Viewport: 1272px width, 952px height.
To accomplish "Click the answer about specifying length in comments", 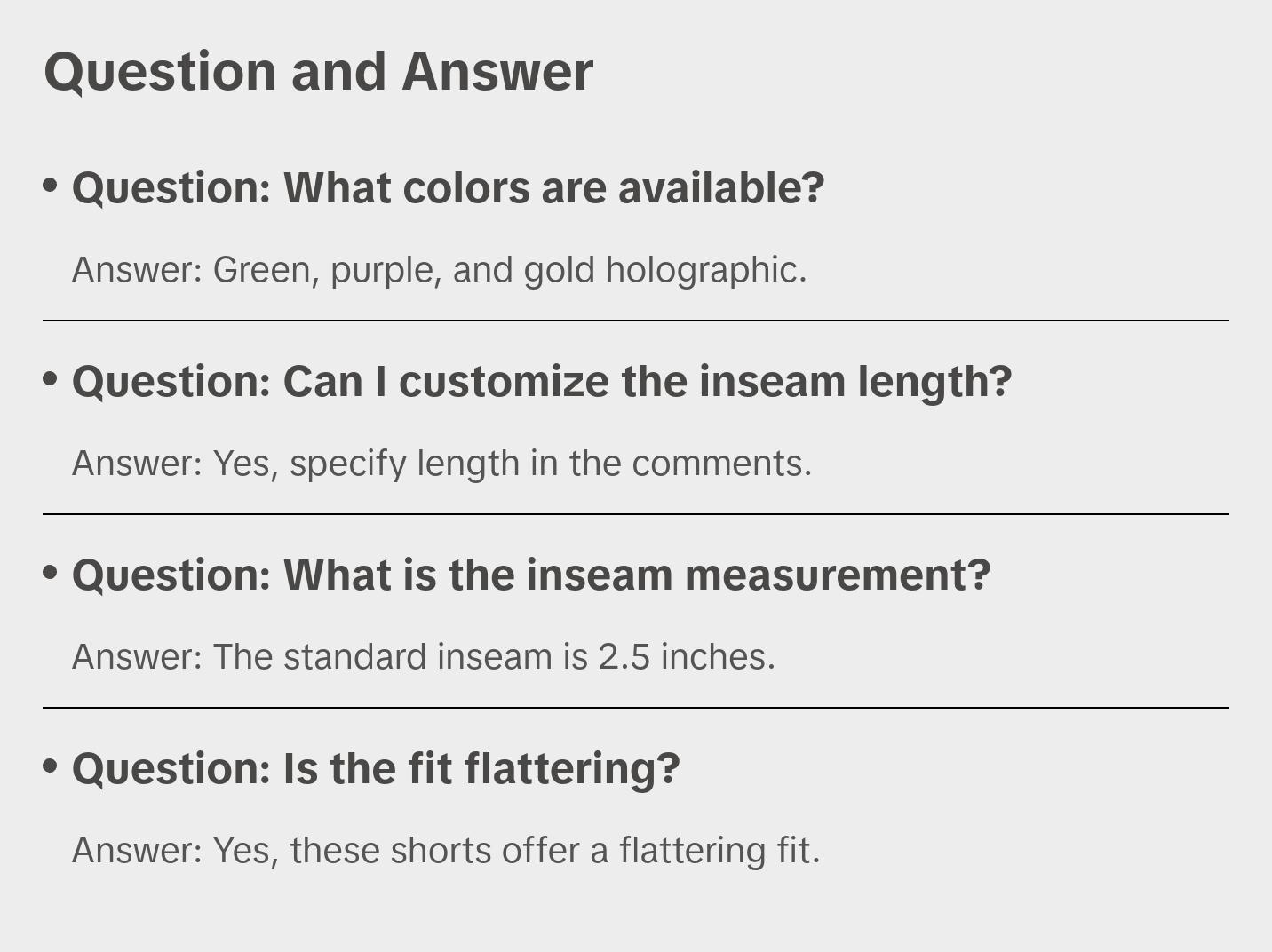I will point(441,464).
